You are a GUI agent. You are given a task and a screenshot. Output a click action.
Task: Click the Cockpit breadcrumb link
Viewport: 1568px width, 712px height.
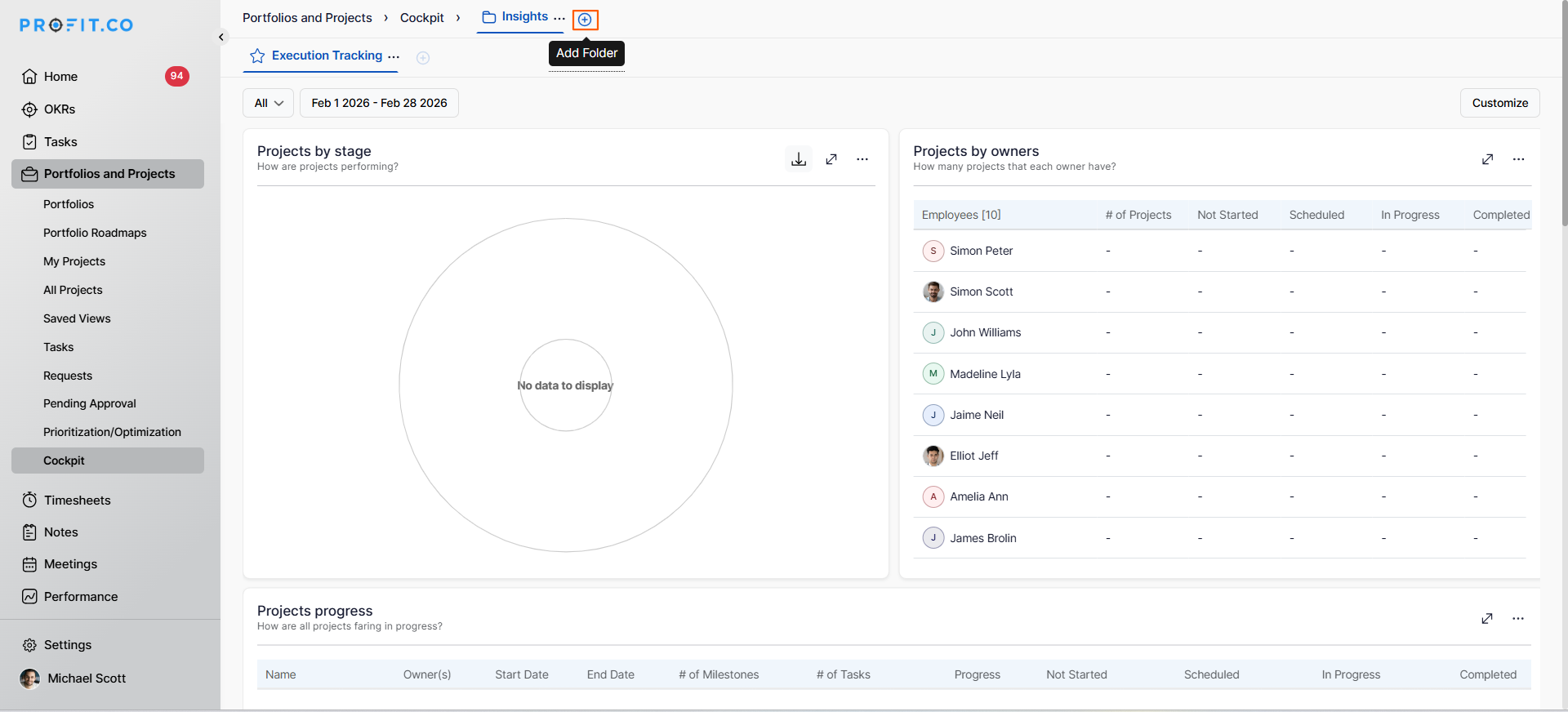click(421, 18)
